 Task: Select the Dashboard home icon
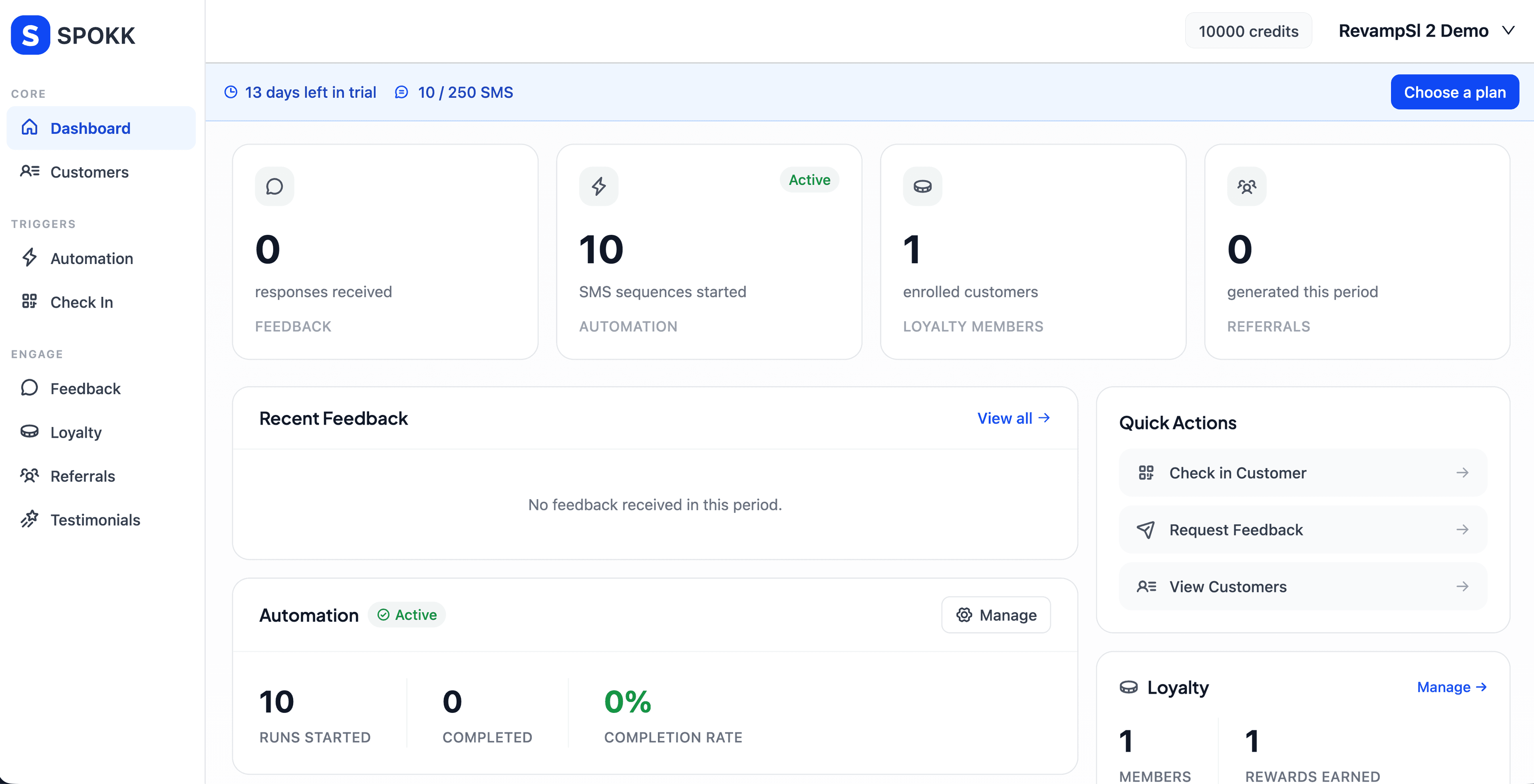point(30,127)
